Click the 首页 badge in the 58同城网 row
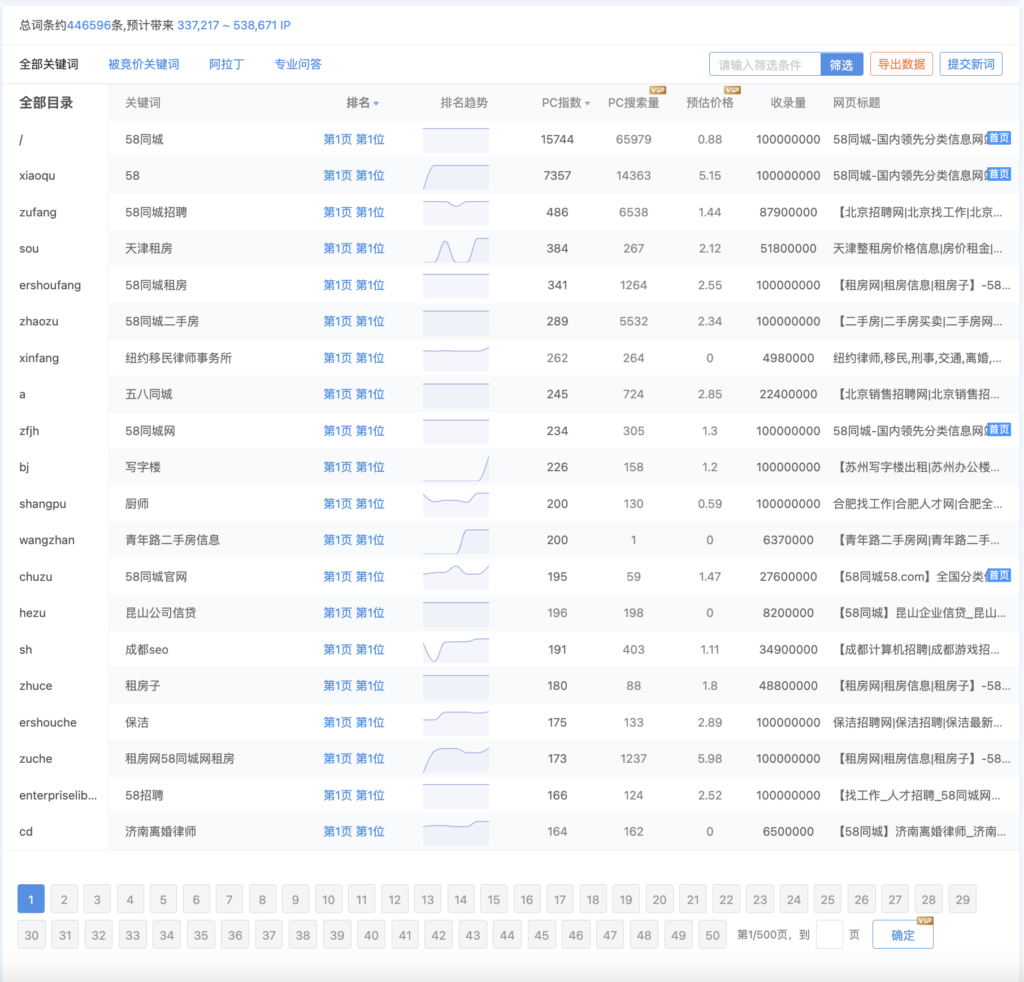Screen dimensions: 1024x982 (999, 429)
